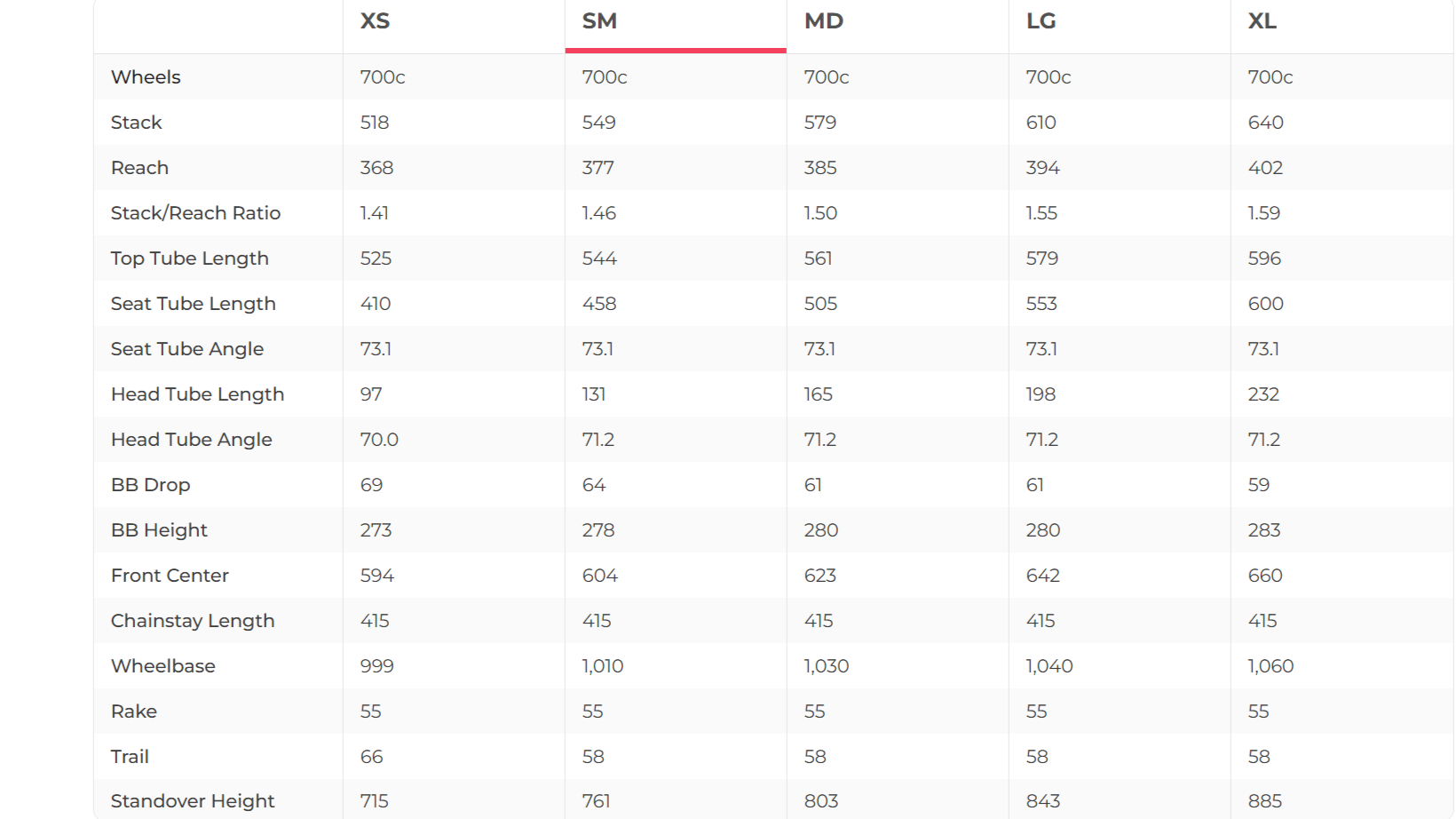Click the Stack/Reach Ratio row label

pos(195,213)
